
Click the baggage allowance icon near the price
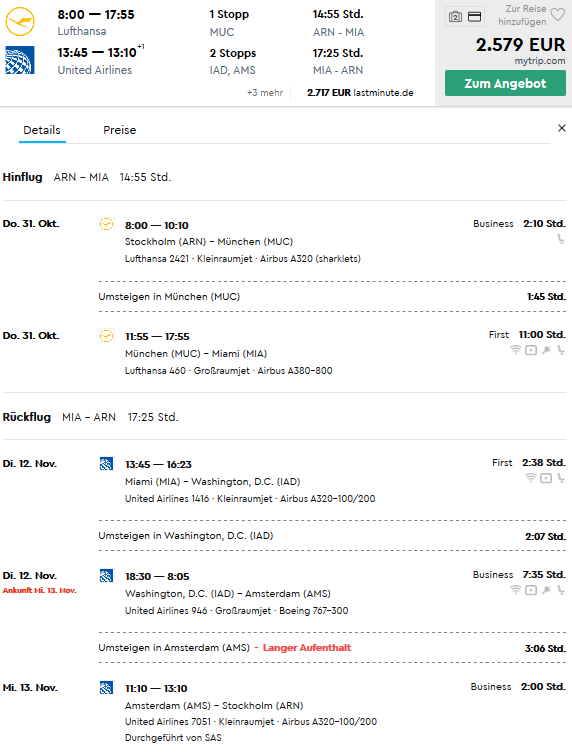(x=455, y=17)
